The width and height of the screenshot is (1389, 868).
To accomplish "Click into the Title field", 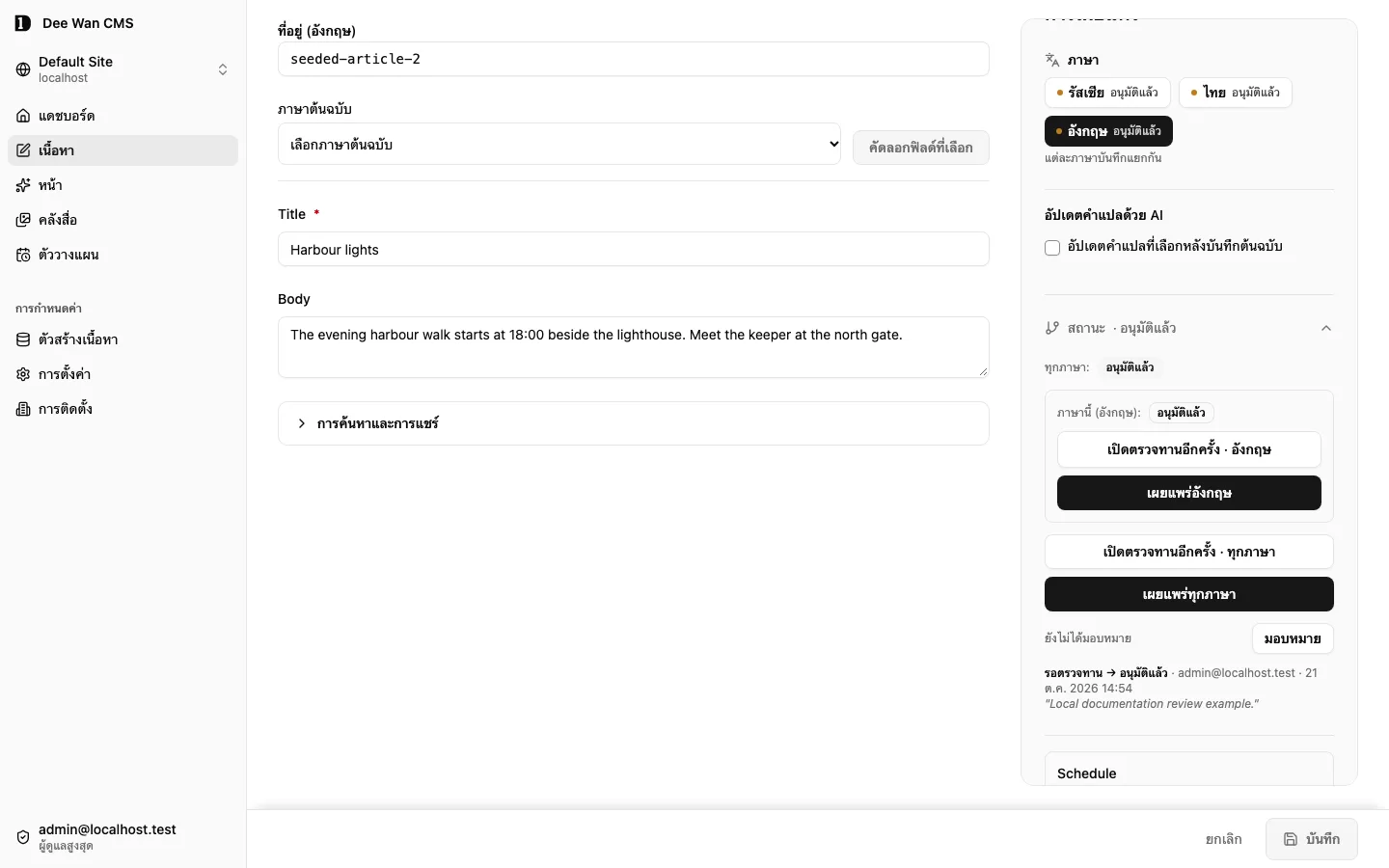I will [634, 249].
